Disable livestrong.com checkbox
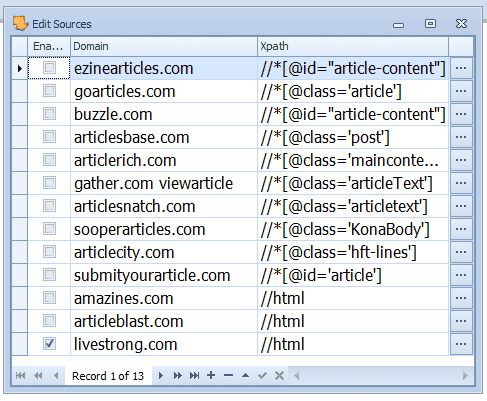This screenshot has width=487, height=401. pos(49,344)
